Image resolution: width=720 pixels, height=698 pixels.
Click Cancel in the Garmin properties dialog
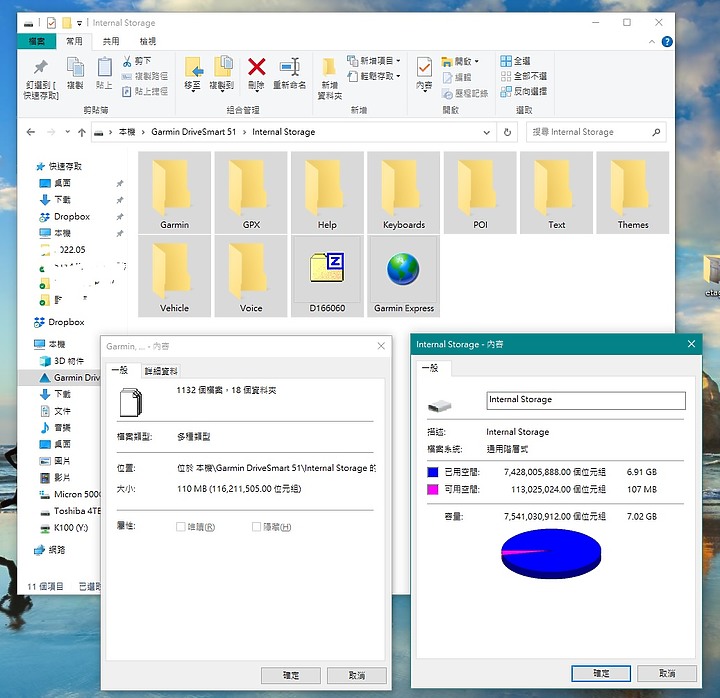point(357,675)
